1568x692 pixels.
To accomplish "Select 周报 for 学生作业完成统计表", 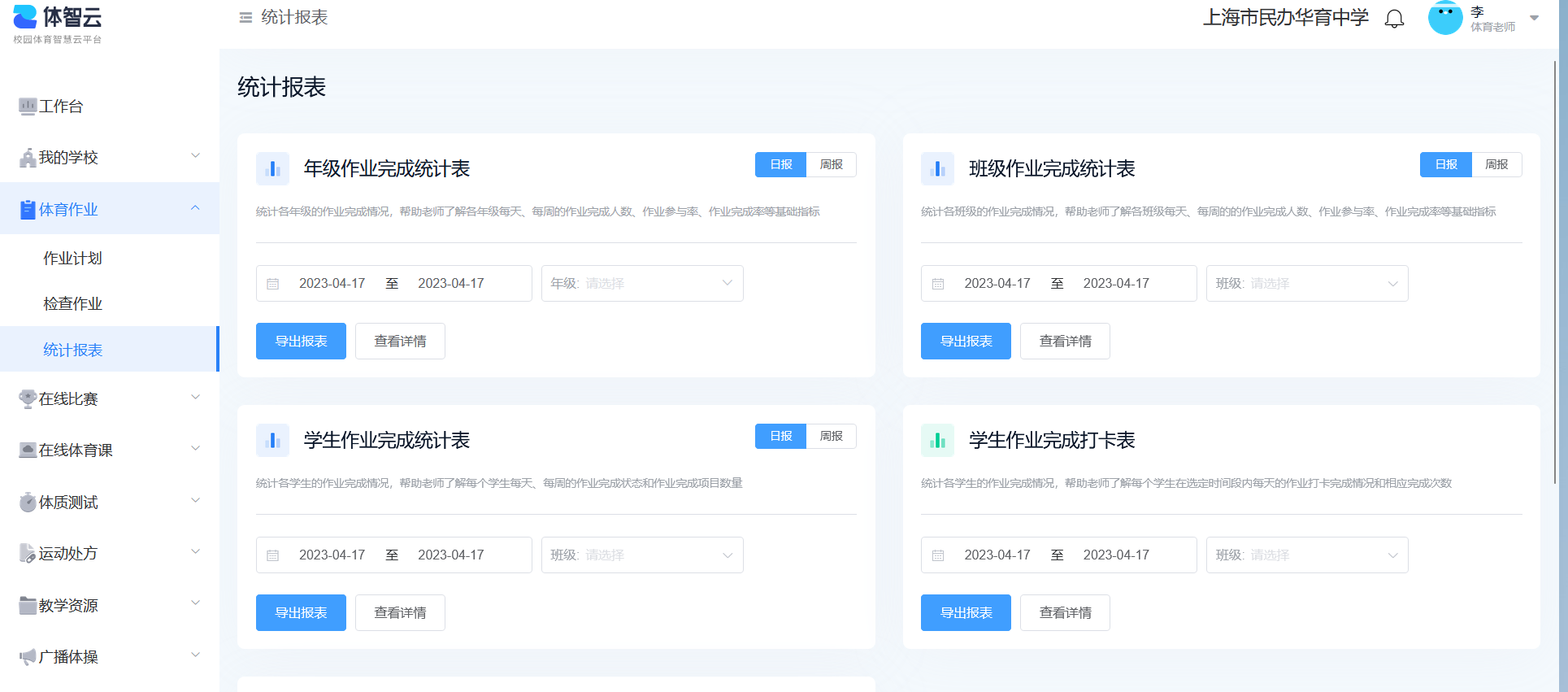I will click(x=831, y=436).
